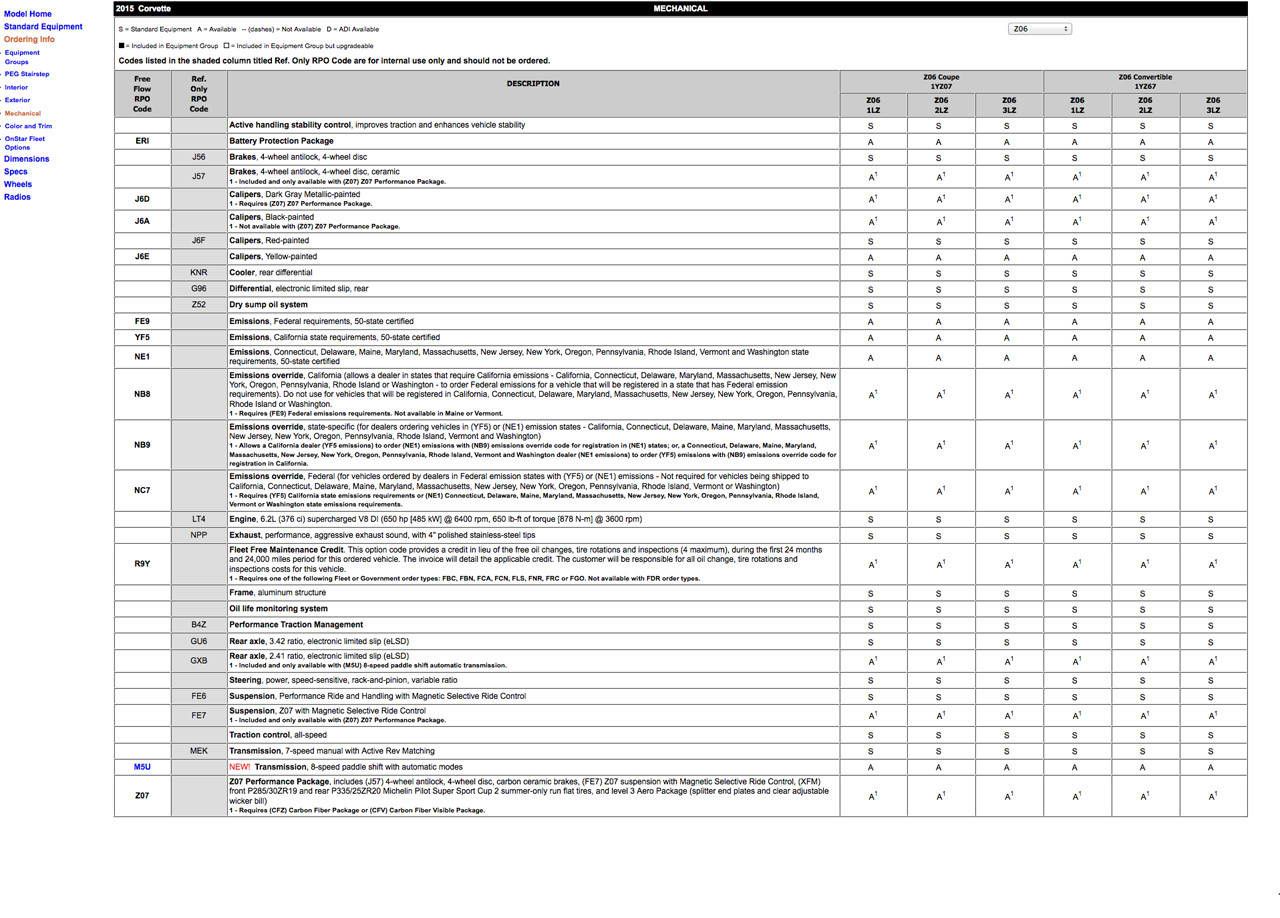Click NE1 emissions code cell
Image resolution: width=1280 pixels, height=918 pixels.
point(142,356)
